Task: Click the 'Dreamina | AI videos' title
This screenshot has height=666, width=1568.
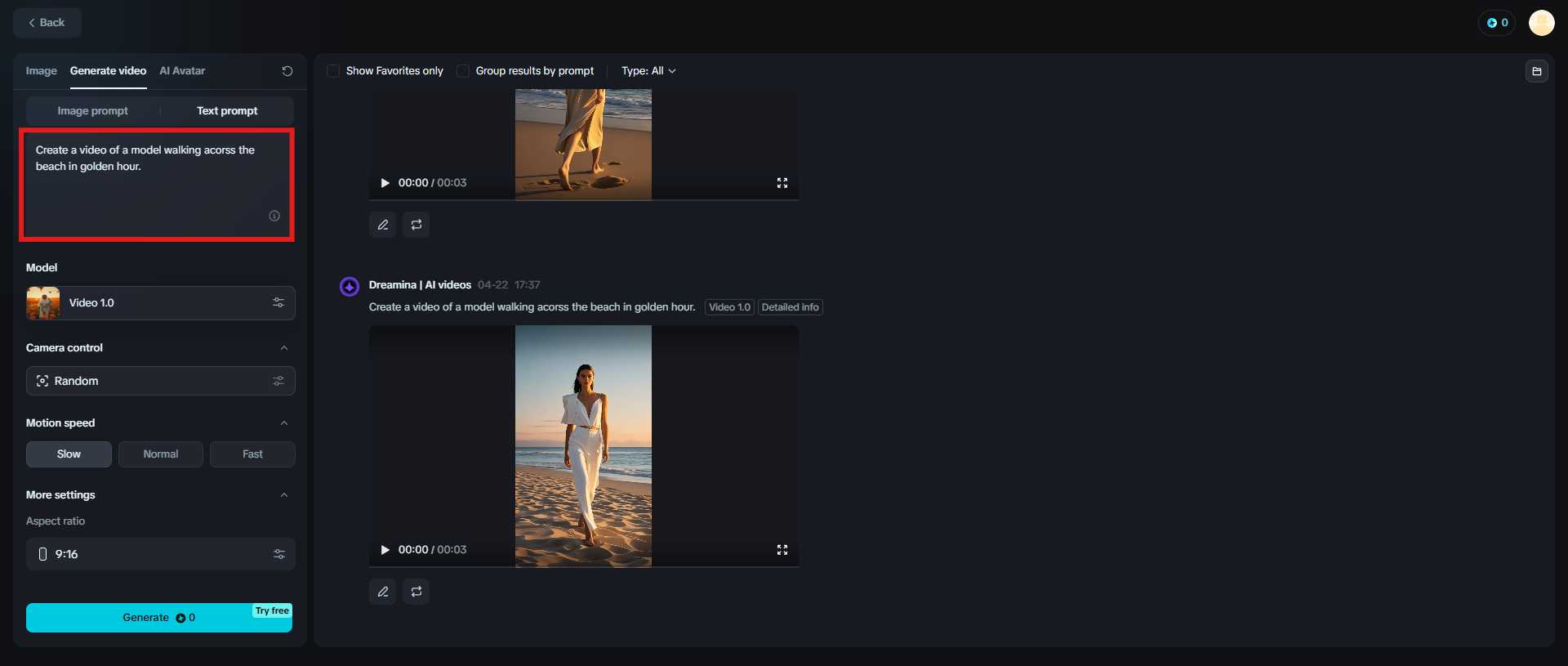Action: (420, 285)
